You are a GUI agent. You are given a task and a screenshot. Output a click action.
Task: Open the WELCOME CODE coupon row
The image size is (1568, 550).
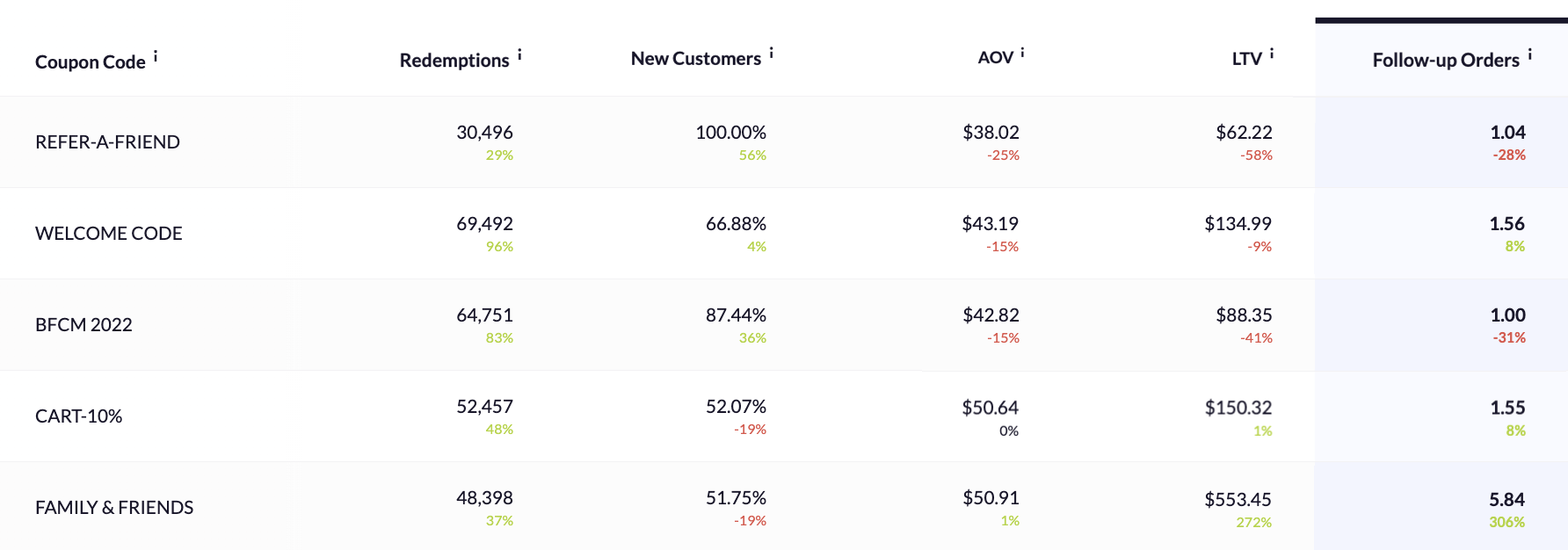click(x=108, y=234)
